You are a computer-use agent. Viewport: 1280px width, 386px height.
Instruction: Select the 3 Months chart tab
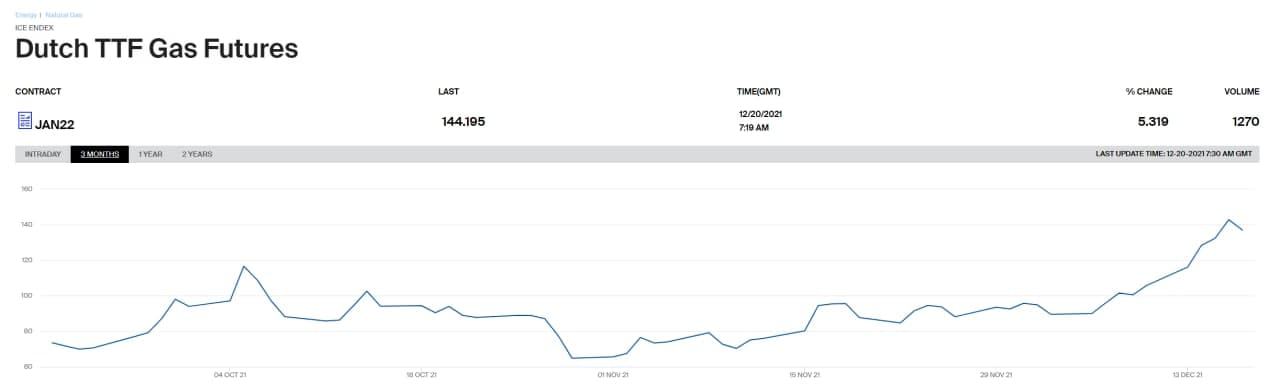pos(100,154)
